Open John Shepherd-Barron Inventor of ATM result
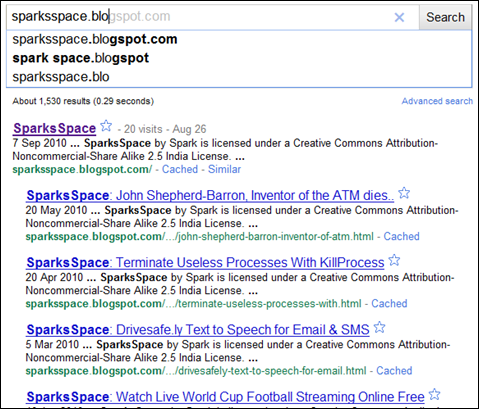 coord(210,196)
